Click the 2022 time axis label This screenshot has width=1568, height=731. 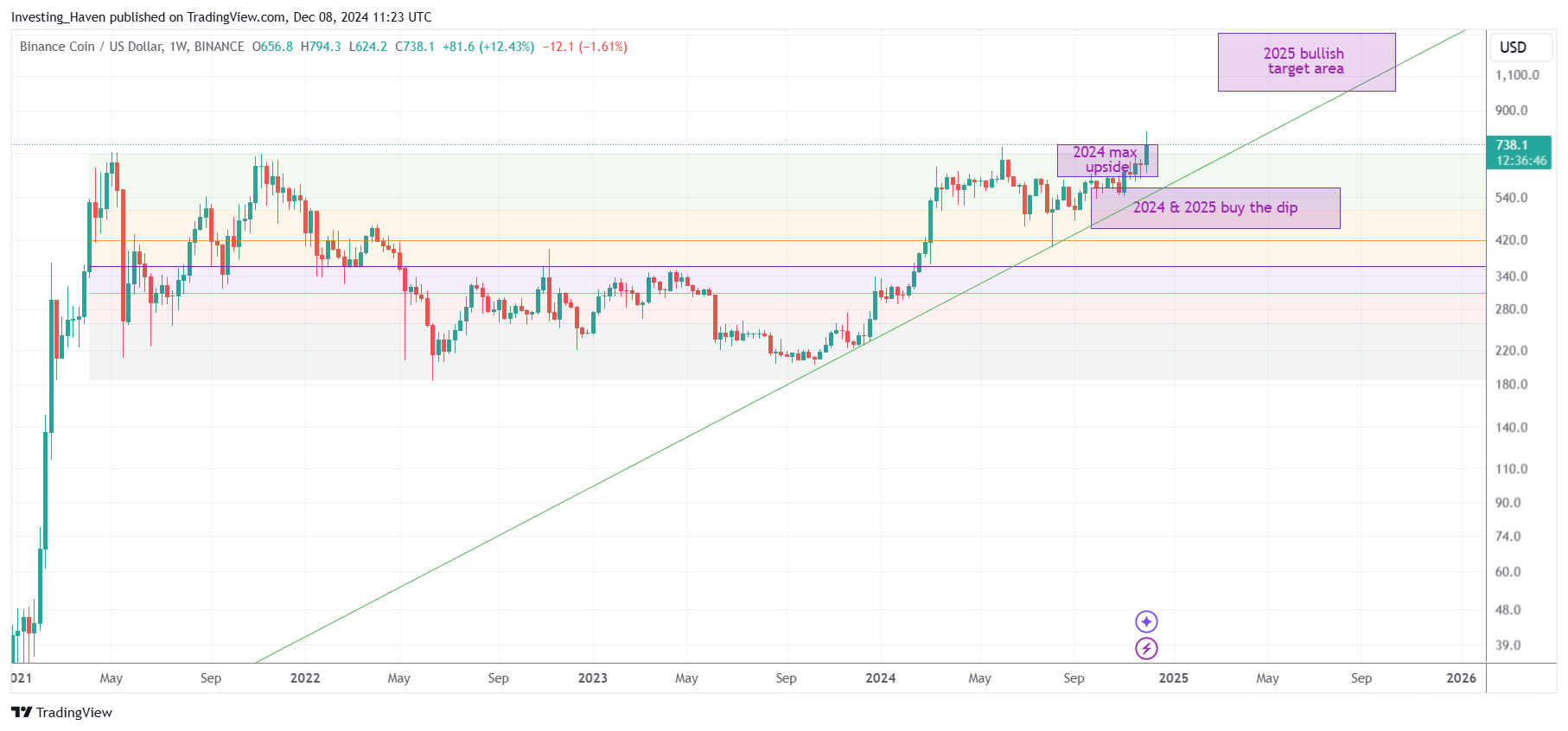coord(305,678)
